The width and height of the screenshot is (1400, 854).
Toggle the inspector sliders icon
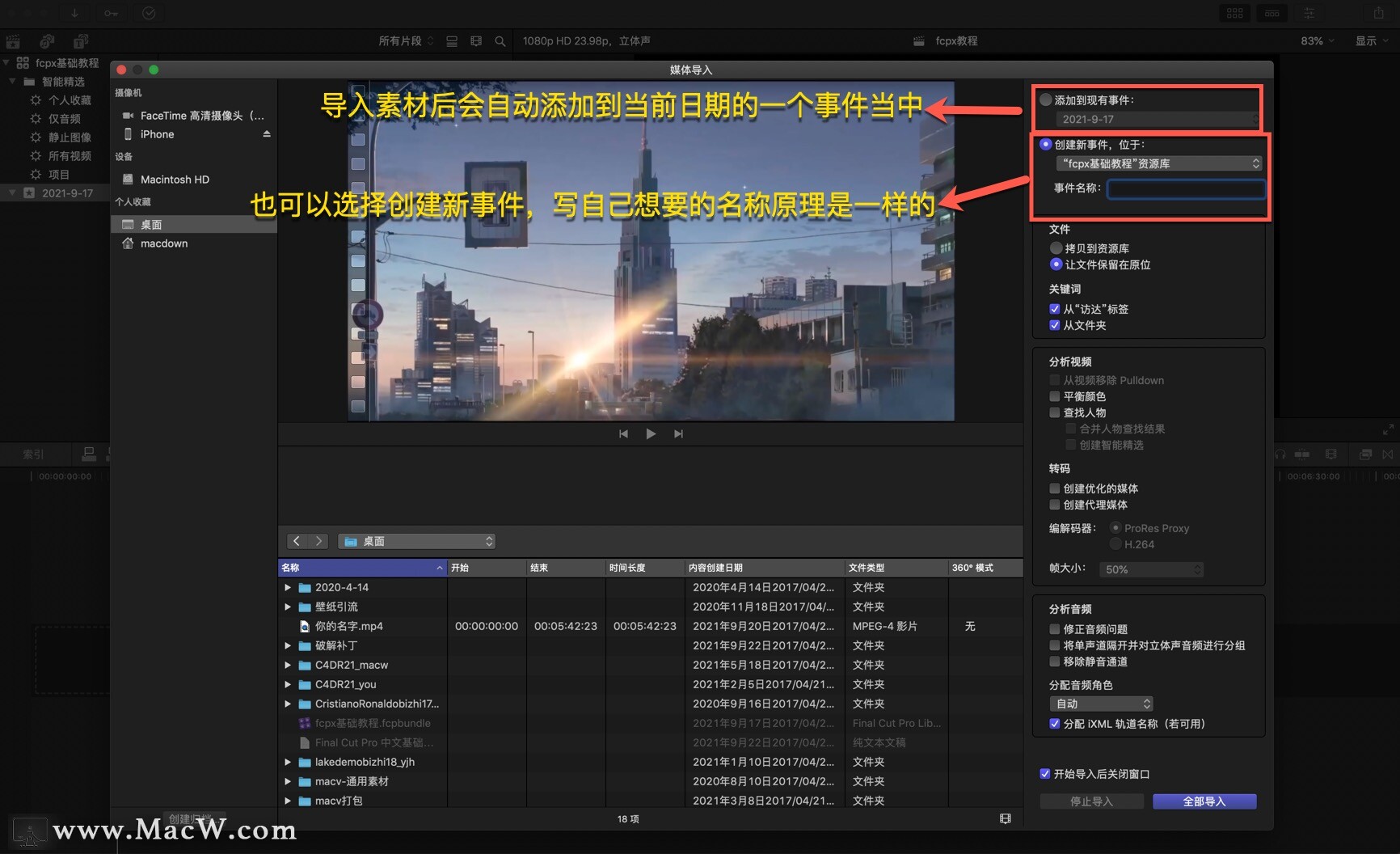[1309, 13]
